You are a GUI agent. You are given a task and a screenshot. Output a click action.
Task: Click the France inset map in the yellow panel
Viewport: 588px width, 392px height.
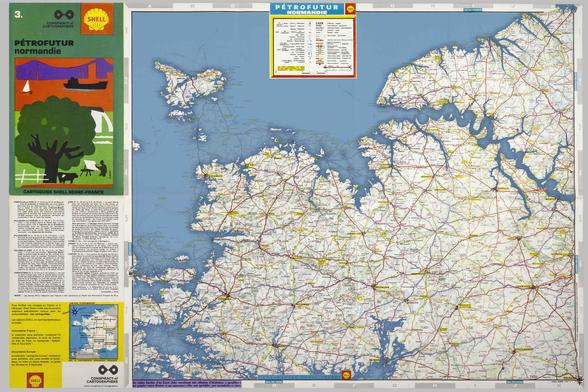pyautogui.click(x=93, y=332)
